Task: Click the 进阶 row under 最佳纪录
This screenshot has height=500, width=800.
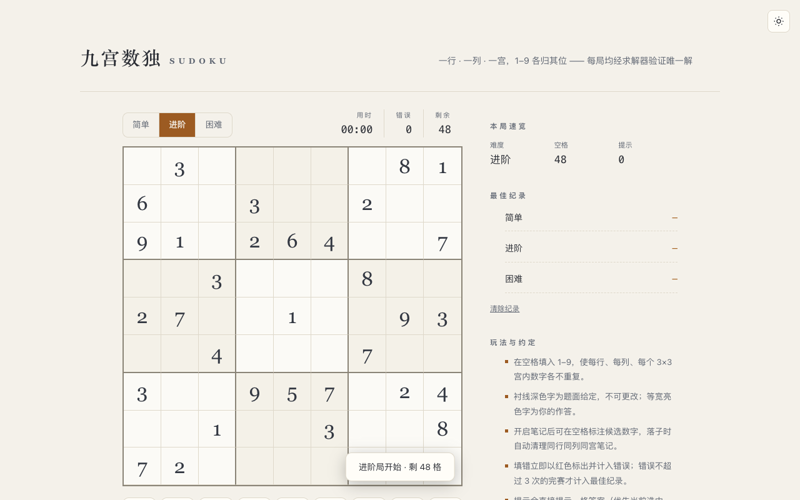Action: [x=591, y=248]
